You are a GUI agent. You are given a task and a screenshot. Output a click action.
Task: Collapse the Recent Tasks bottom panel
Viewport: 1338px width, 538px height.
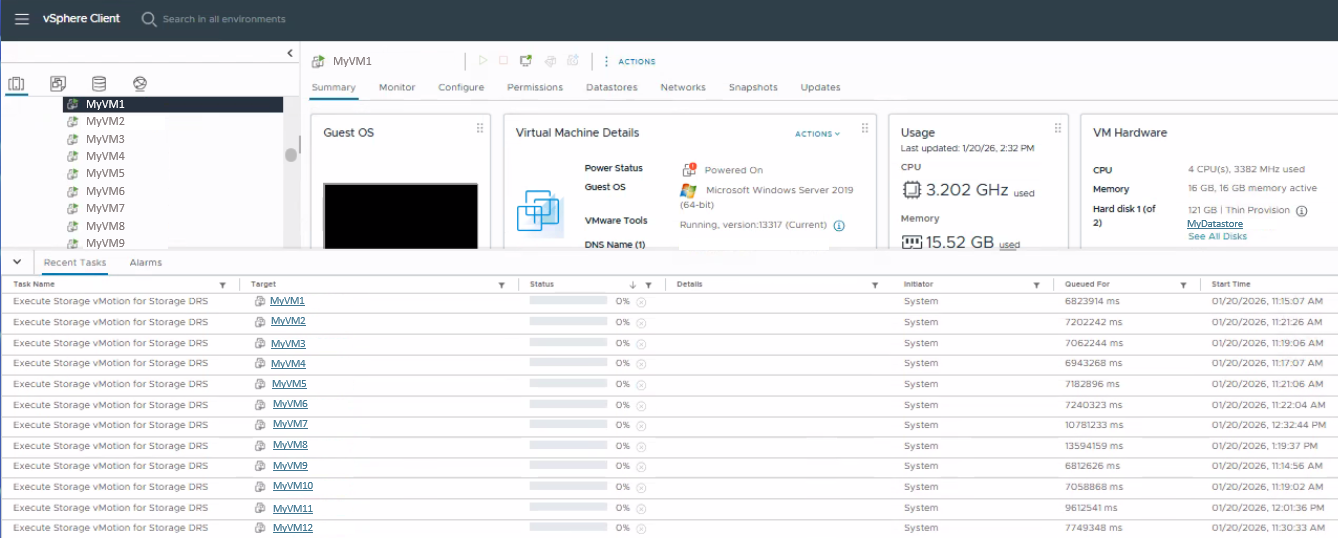click(17, 262)
